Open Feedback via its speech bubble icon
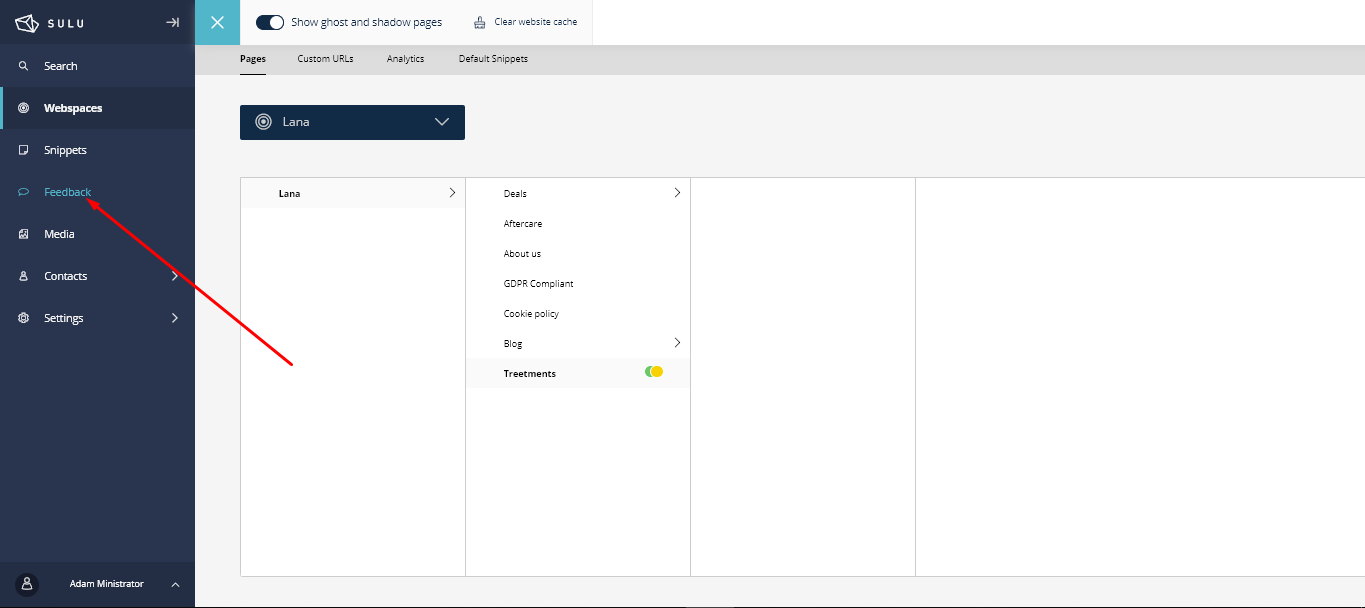Screen dimensions: 1365x608 coord(24,192)
